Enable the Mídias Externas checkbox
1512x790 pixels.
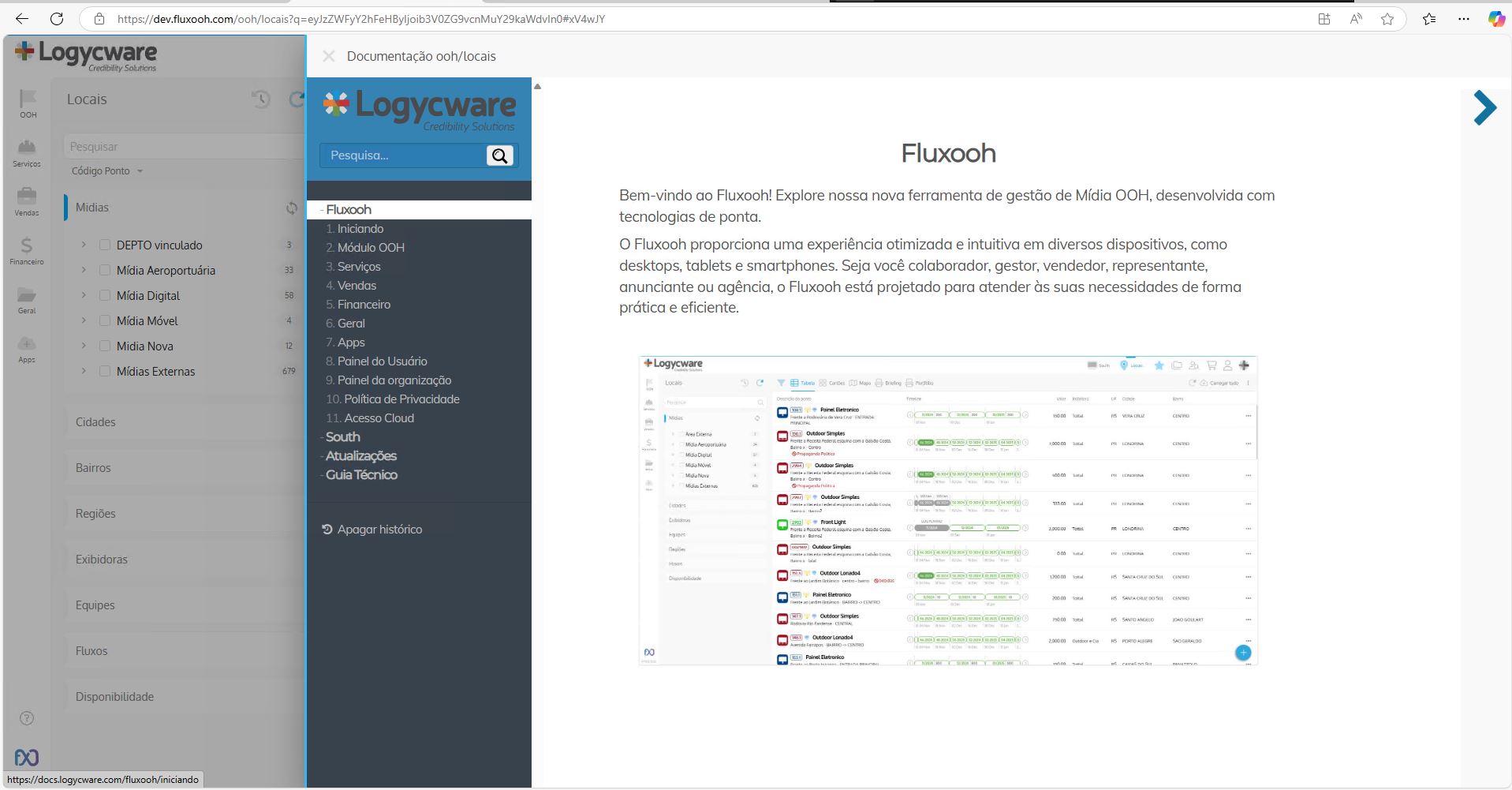(x=105, y=372)
